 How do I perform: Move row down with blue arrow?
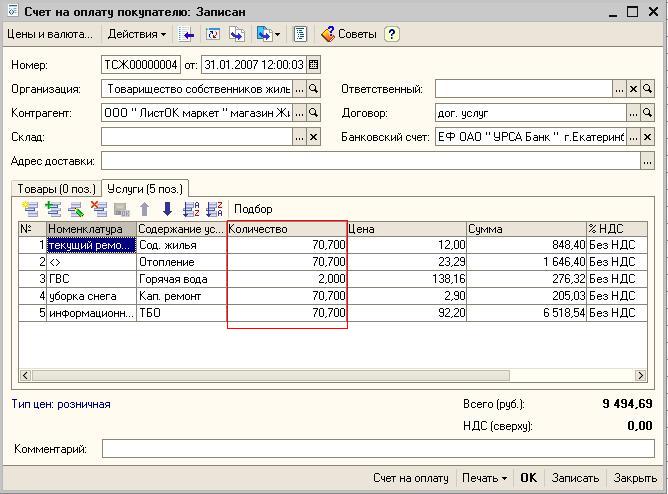[x=167, y=209]
